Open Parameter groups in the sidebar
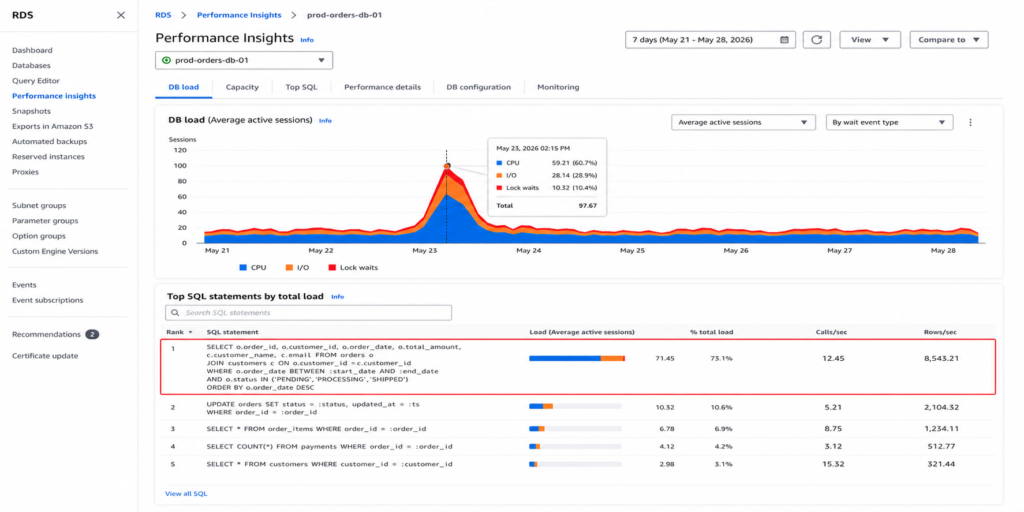 click(x=45, y=221)
